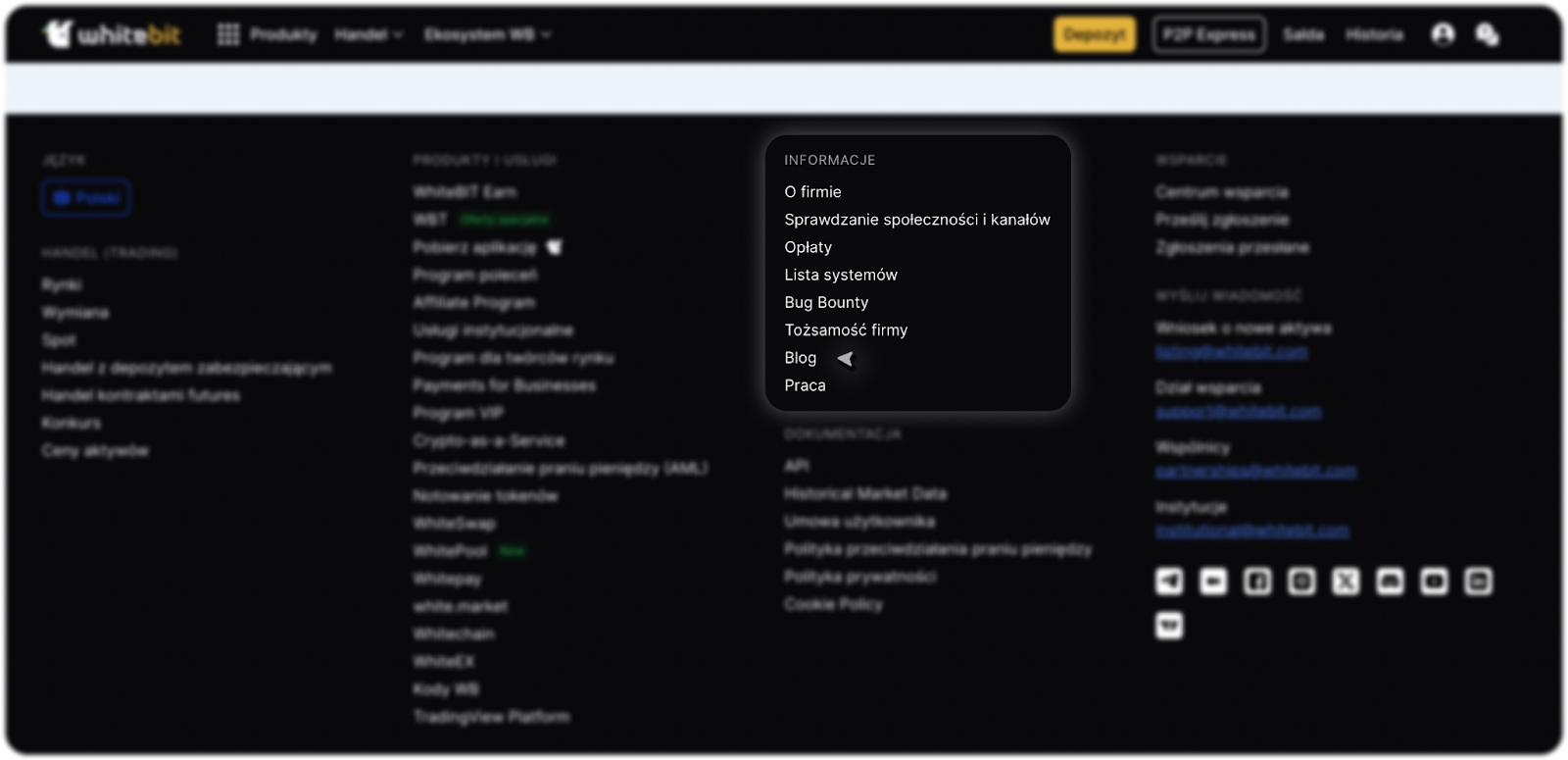Open the Centrum wsparcia link
Viewport: 1568px width, 760px height.
coord(1222,192)
